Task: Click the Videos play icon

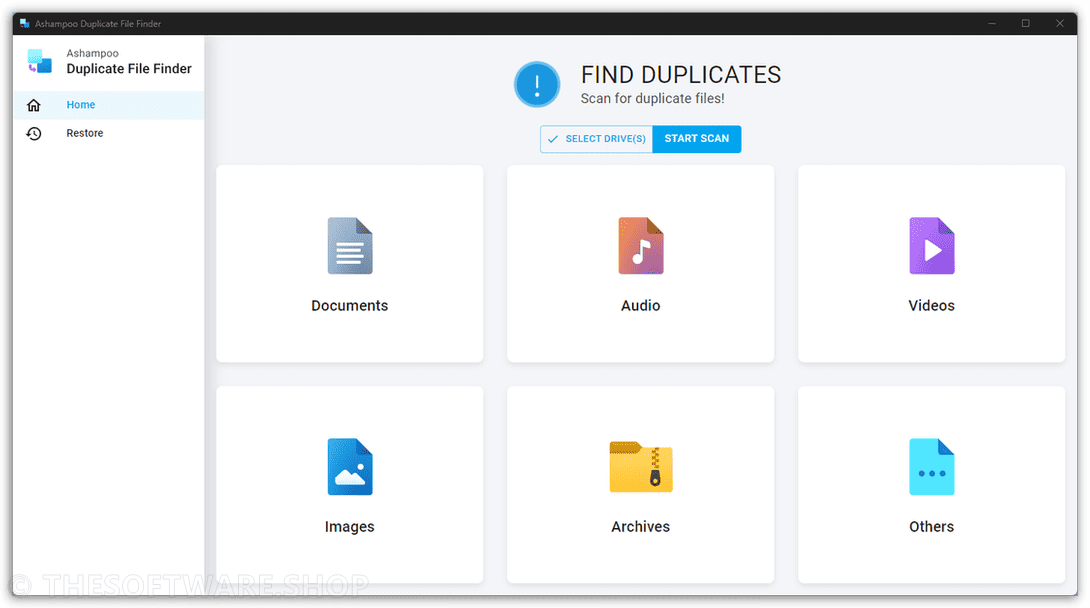Action: coord(932,246)
